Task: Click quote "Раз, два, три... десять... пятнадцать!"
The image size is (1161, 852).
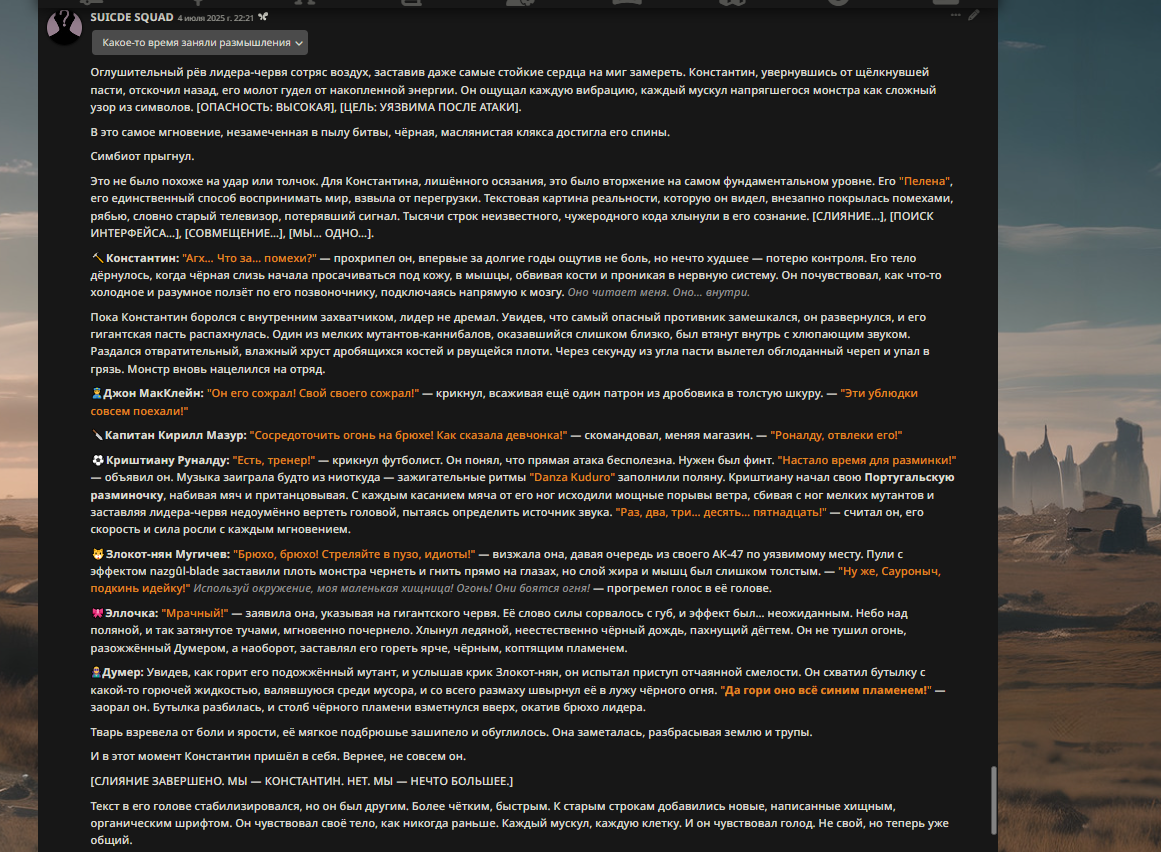Action: pyautogui.click(x=721, y=512)
